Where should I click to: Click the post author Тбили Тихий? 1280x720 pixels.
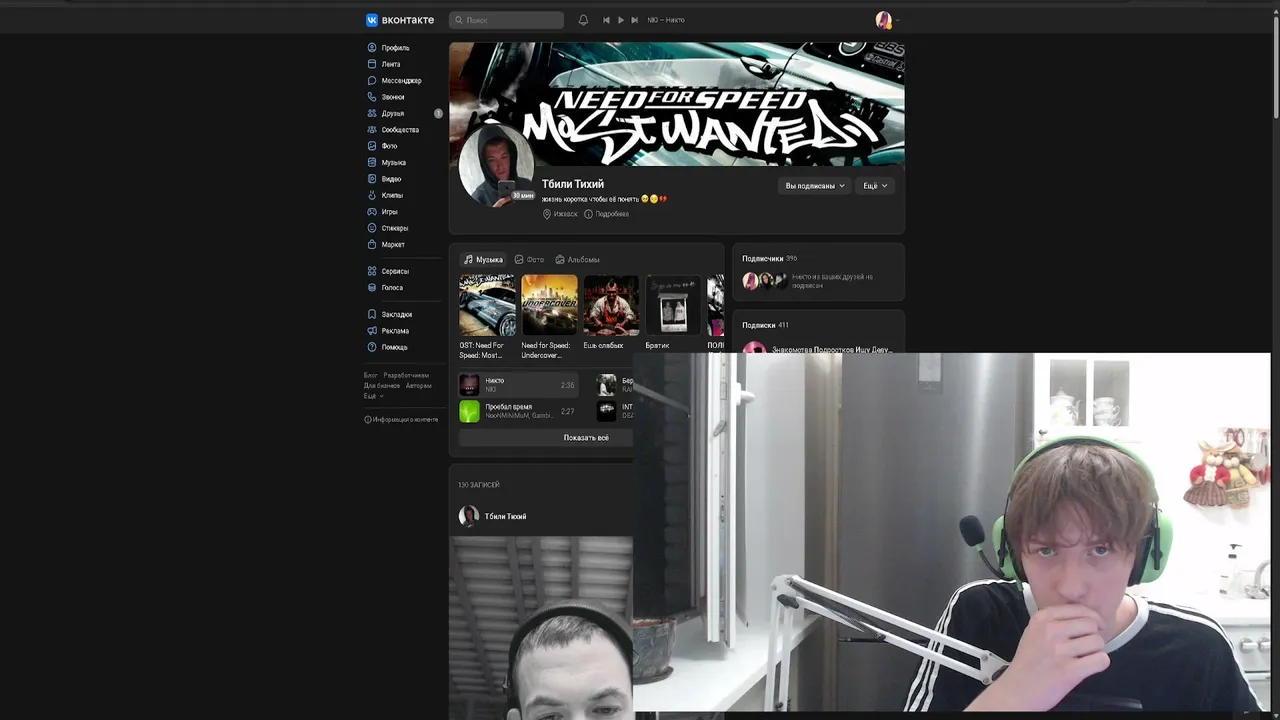coord(505,517)
